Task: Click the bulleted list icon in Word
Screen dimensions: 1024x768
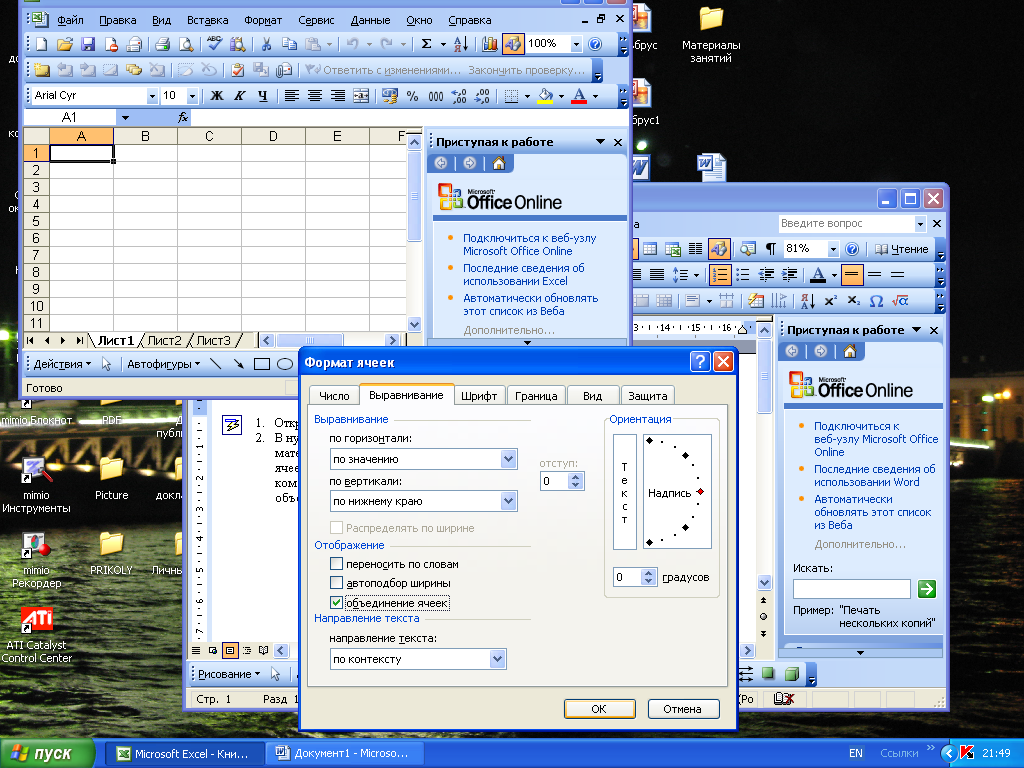Action: [743, 275]
